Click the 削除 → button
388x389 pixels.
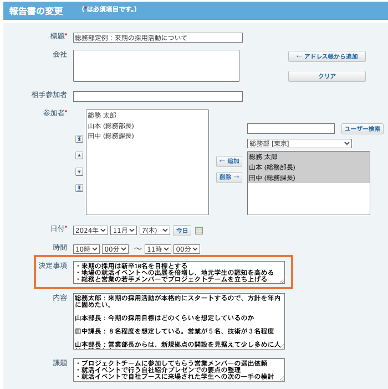pos(229,177)
